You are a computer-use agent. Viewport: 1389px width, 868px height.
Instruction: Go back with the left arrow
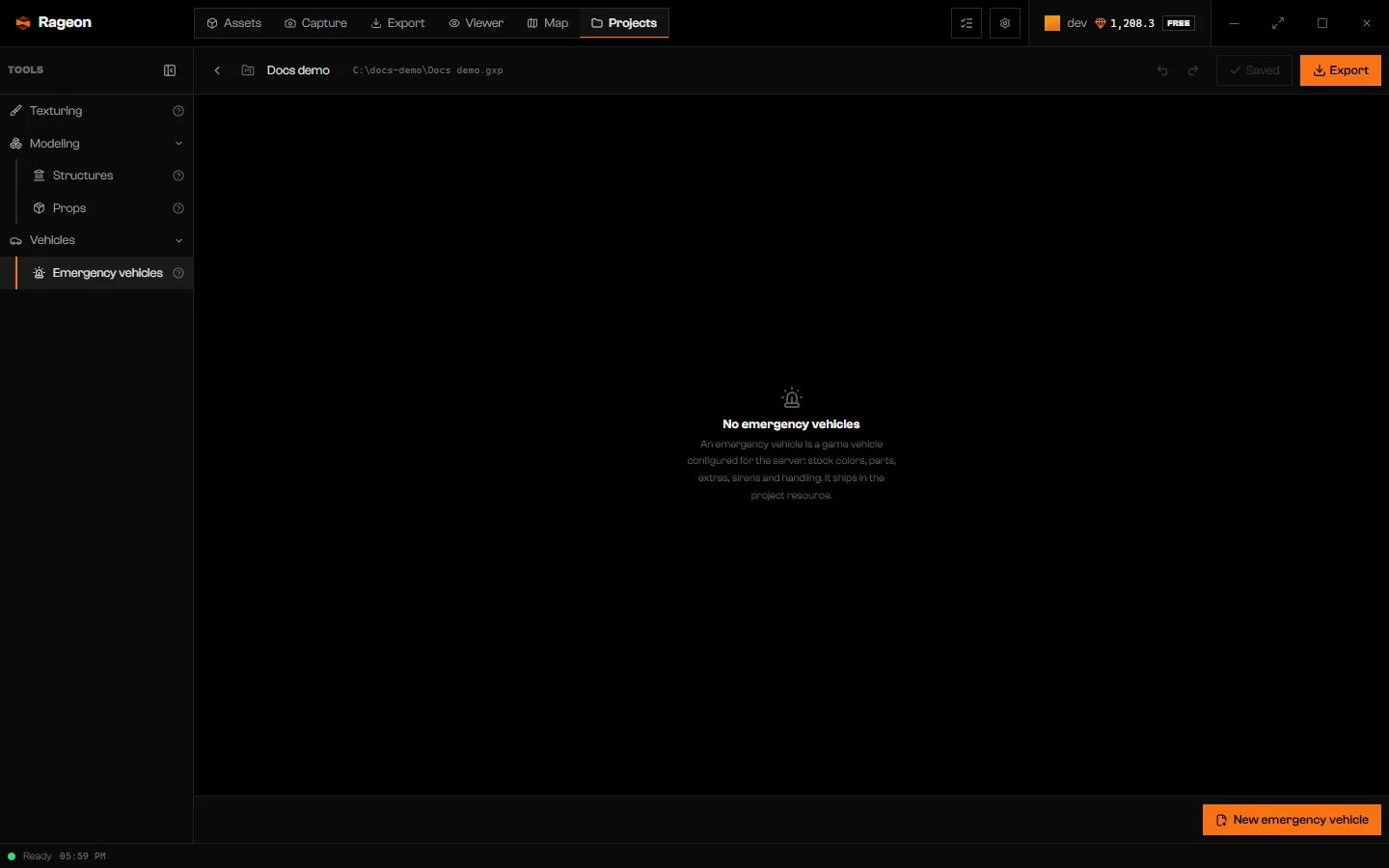pos(217,70)
